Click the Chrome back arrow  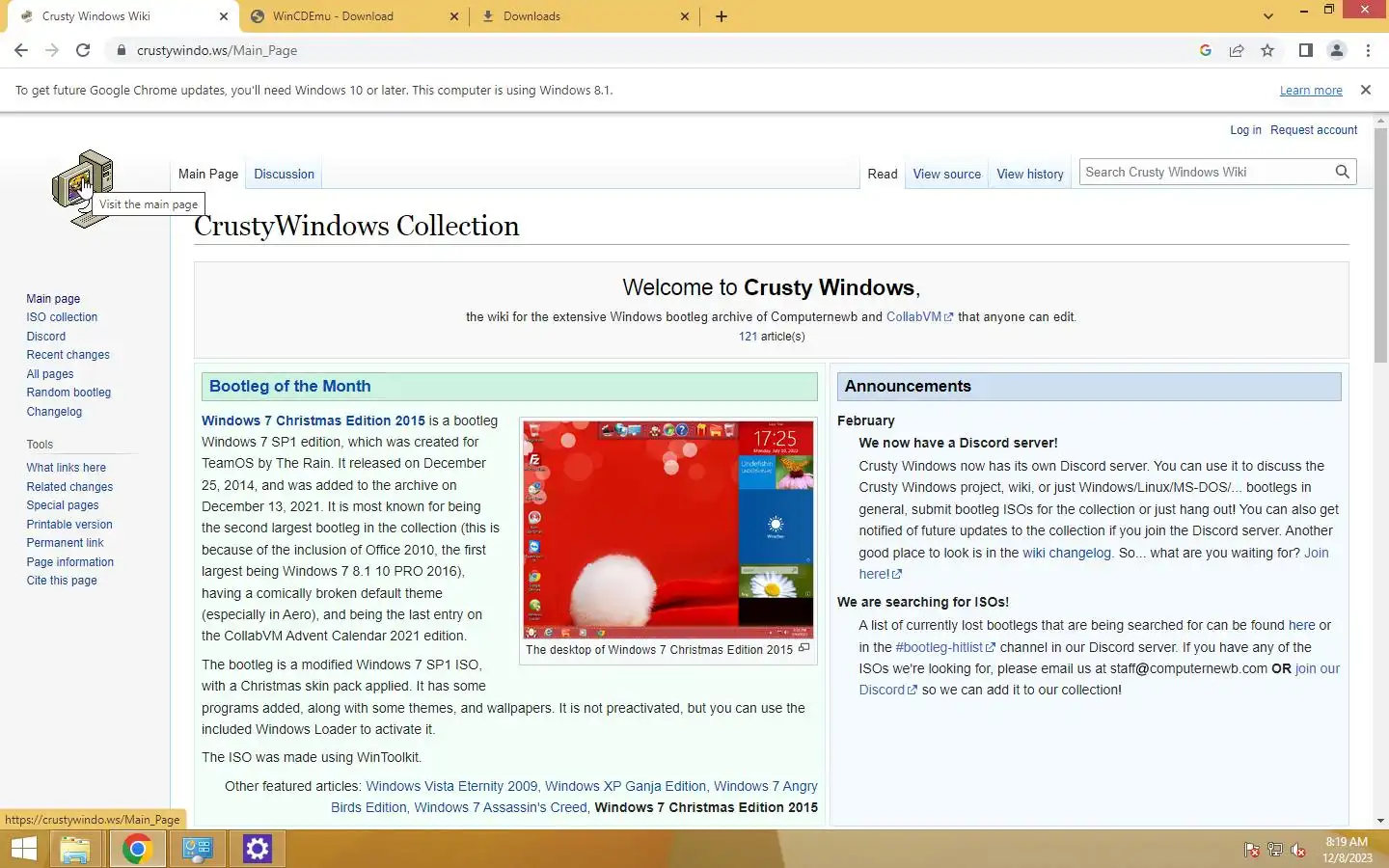[21, 50]
